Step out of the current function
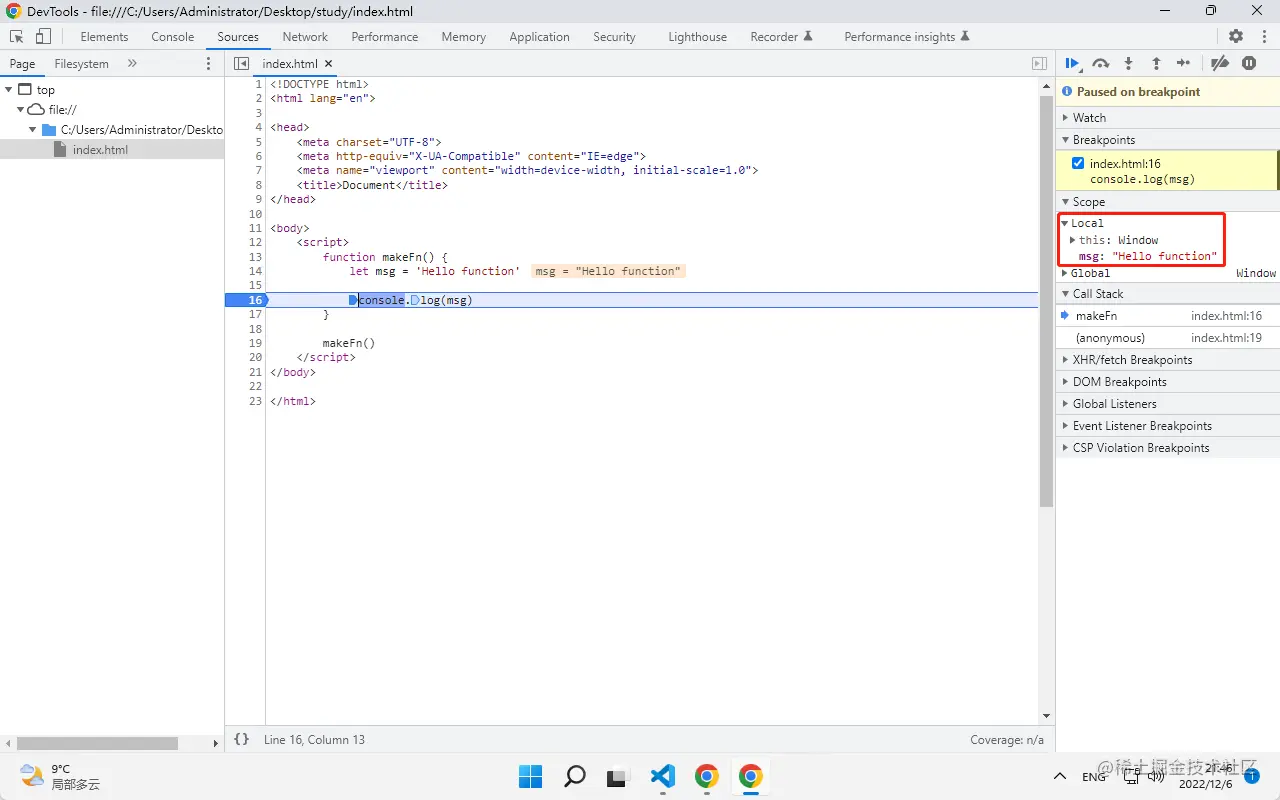 [x=1156, y=63]
